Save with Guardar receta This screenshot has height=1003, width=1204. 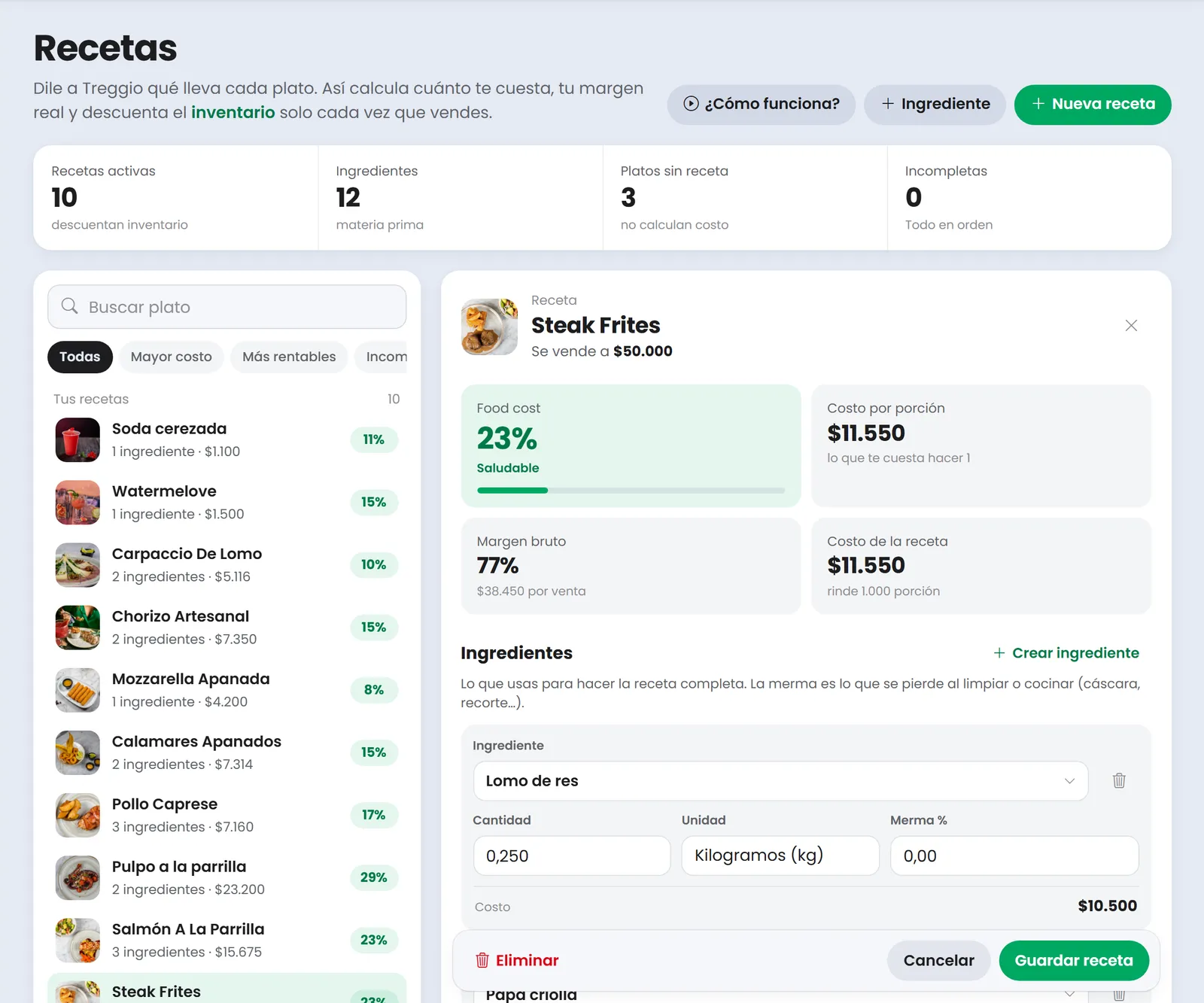pos(1074,960)
